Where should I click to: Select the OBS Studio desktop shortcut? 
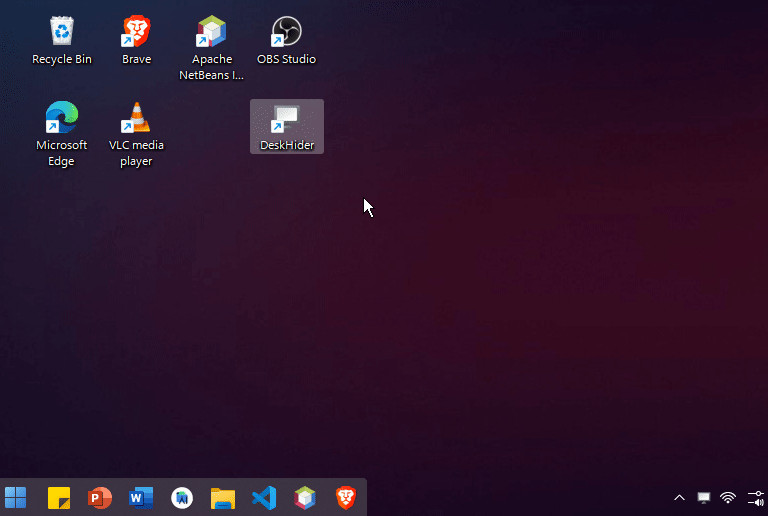(287, 41)
